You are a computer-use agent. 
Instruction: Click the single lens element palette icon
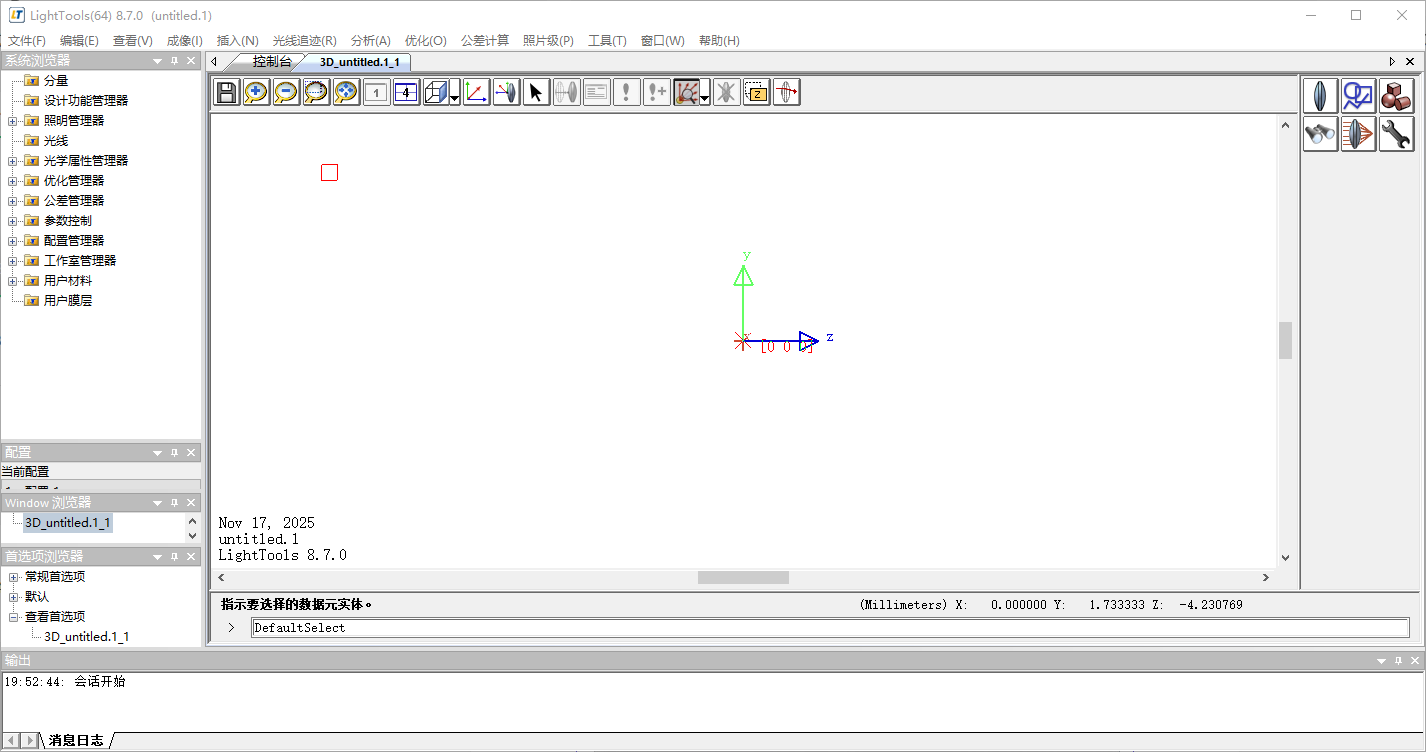pyautogui.click(x=1320, y=96)
